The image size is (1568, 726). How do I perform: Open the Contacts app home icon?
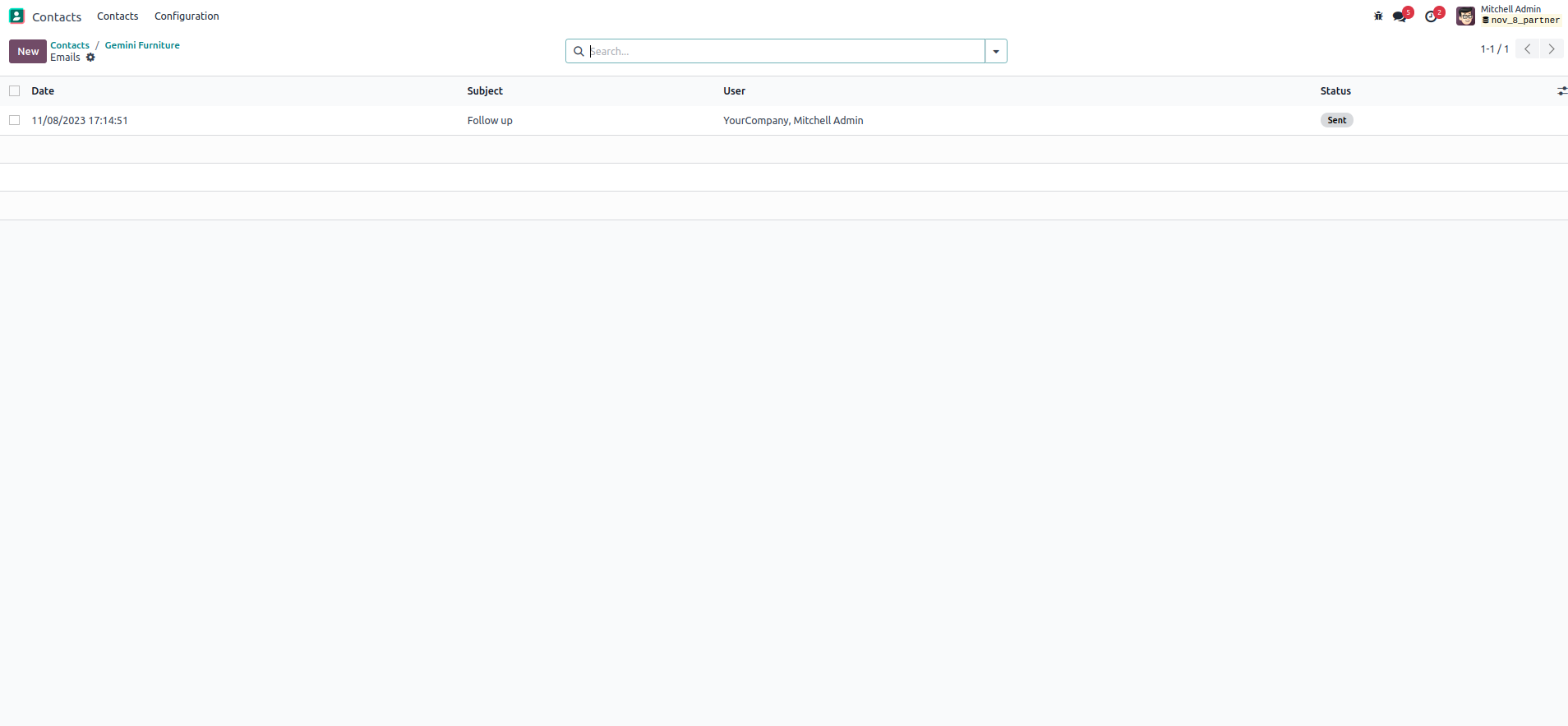click(x=16, y=16)
